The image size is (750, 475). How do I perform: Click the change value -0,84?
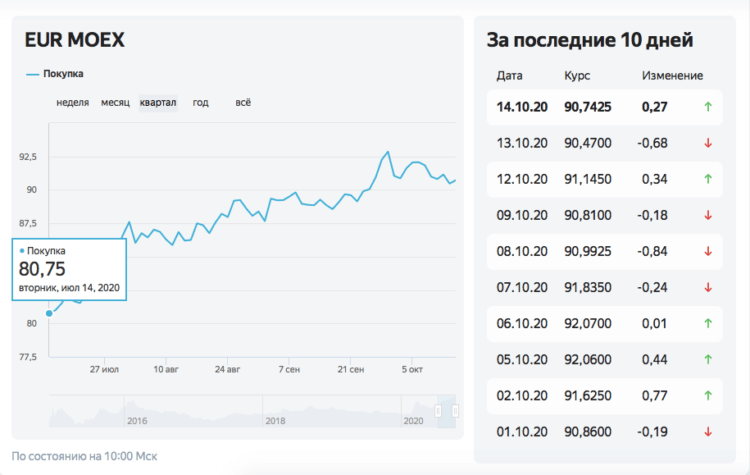tap(652, 251)
